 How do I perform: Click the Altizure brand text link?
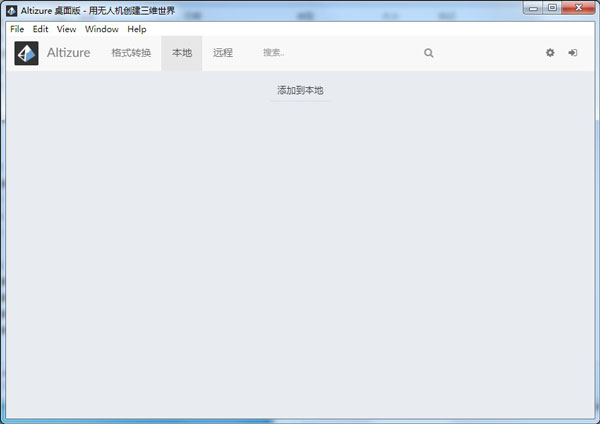(68, 52)
